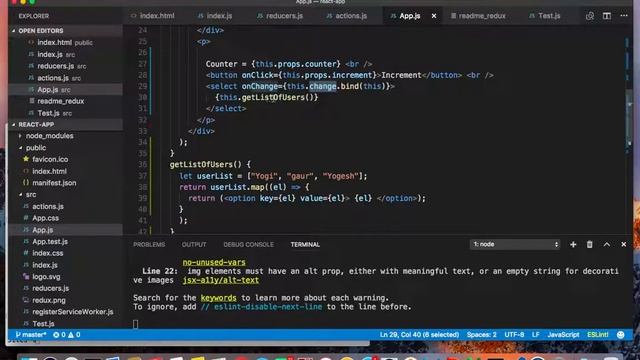Create a new terminal with plus icon
The image size is (640, 360).
573,244
